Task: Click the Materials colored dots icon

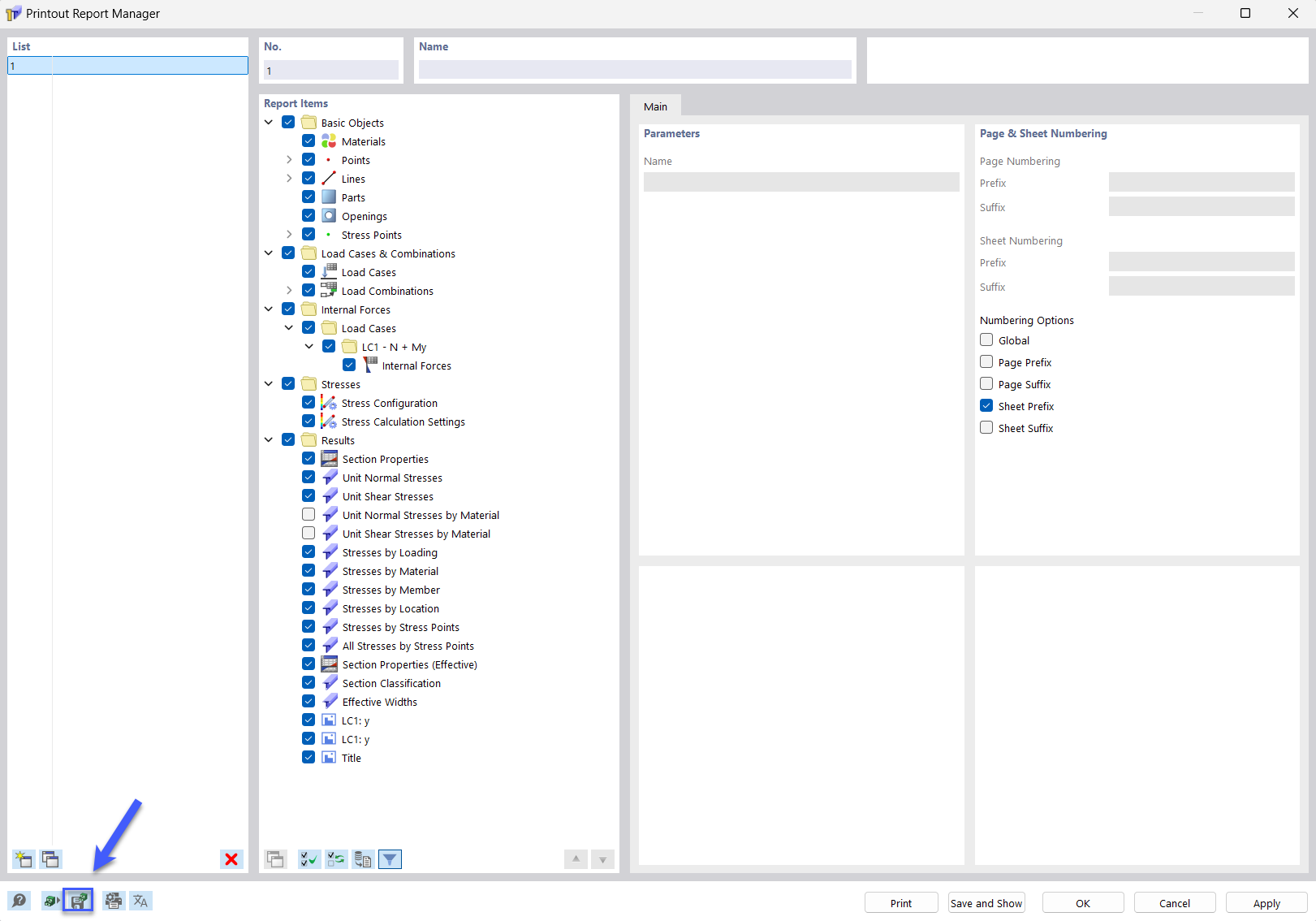Action: click(329, 141)
